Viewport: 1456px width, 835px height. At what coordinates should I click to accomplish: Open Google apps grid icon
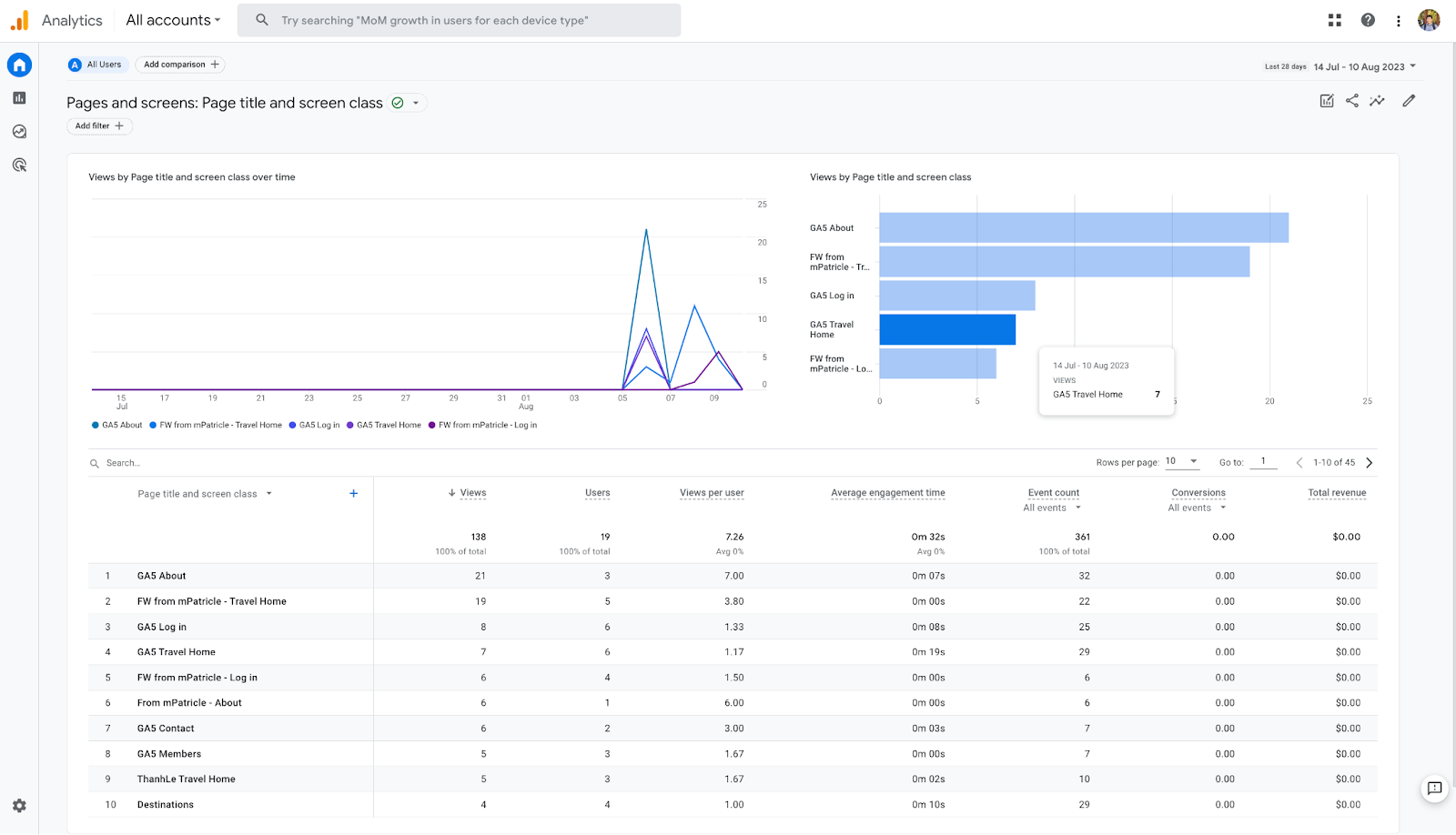tap(1335, 20)
